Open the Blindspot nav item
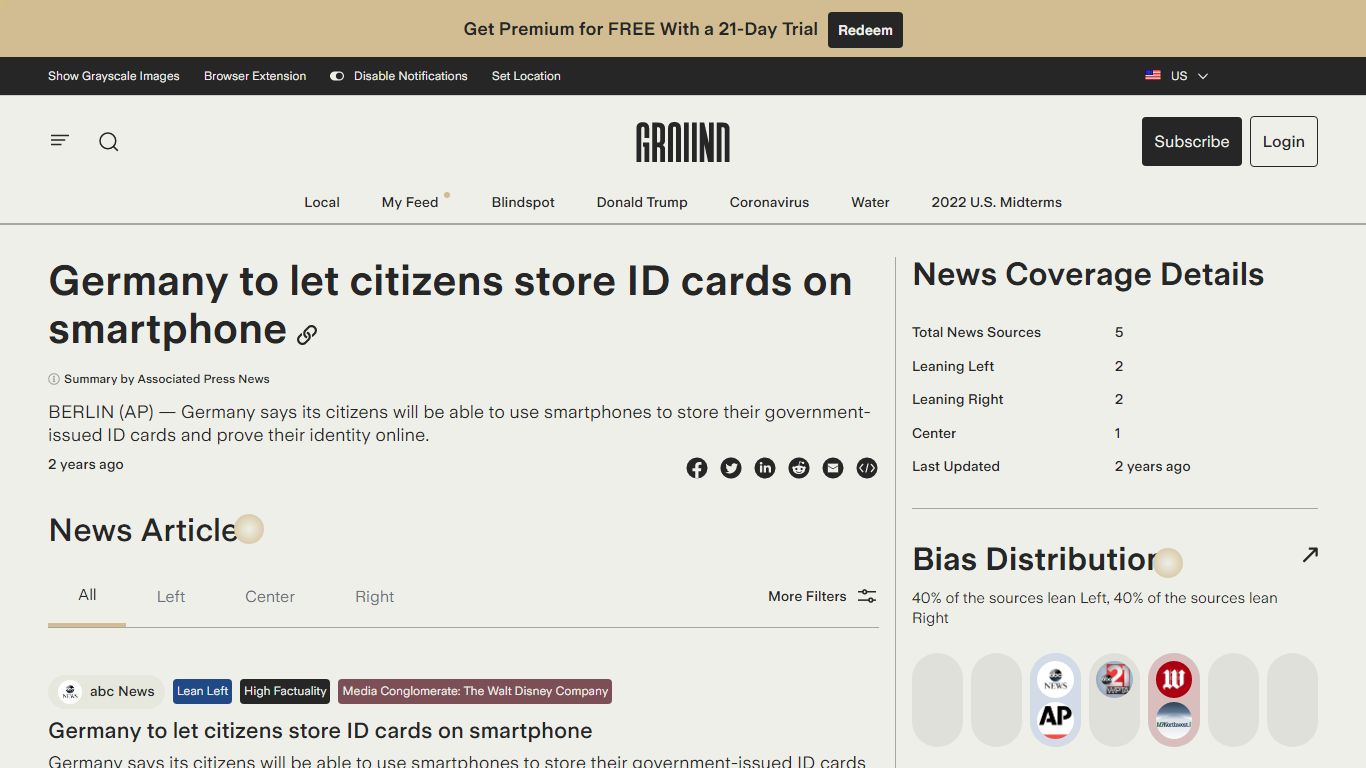1366x768 pixels. pyautogui.click(x=523, y=202)
